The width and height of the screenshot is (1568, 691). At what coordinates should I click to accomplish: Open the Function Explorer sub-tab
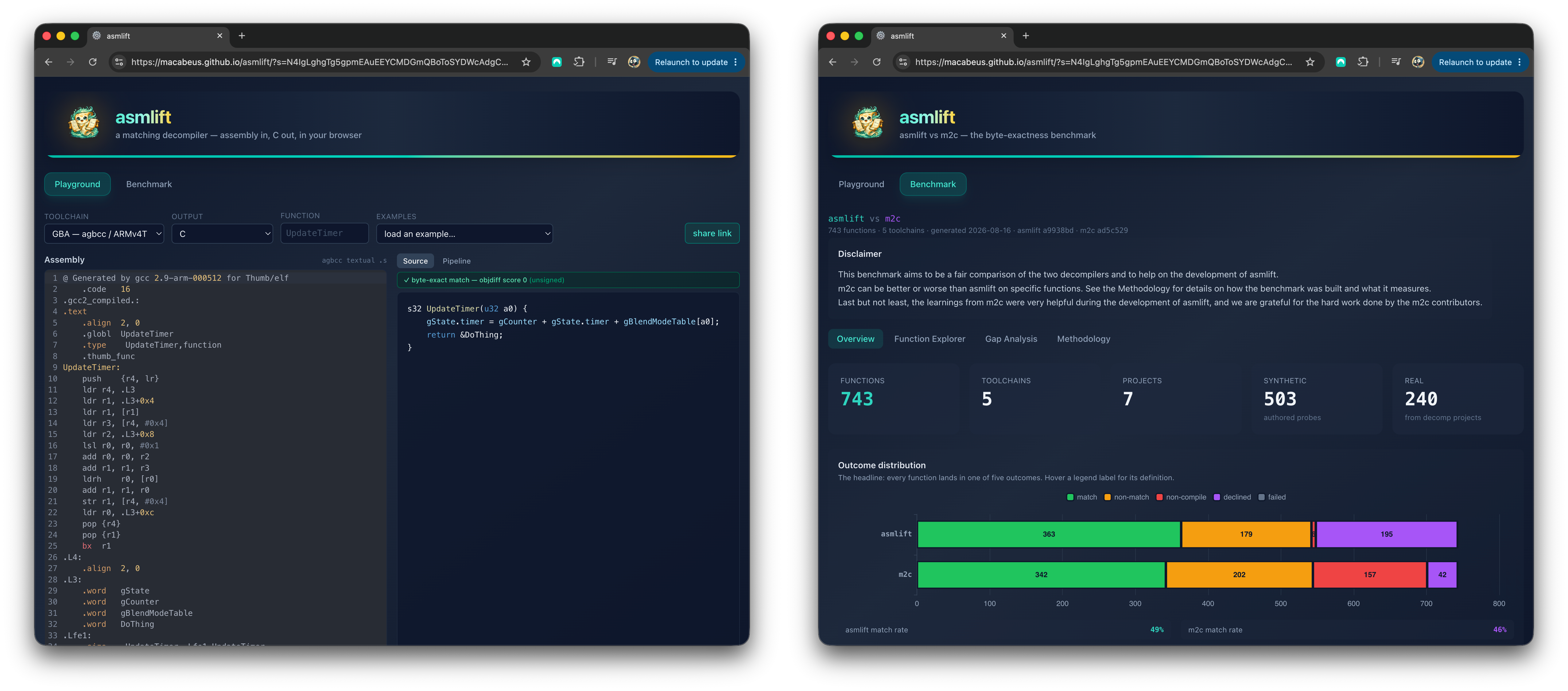[x=930, y=339]
